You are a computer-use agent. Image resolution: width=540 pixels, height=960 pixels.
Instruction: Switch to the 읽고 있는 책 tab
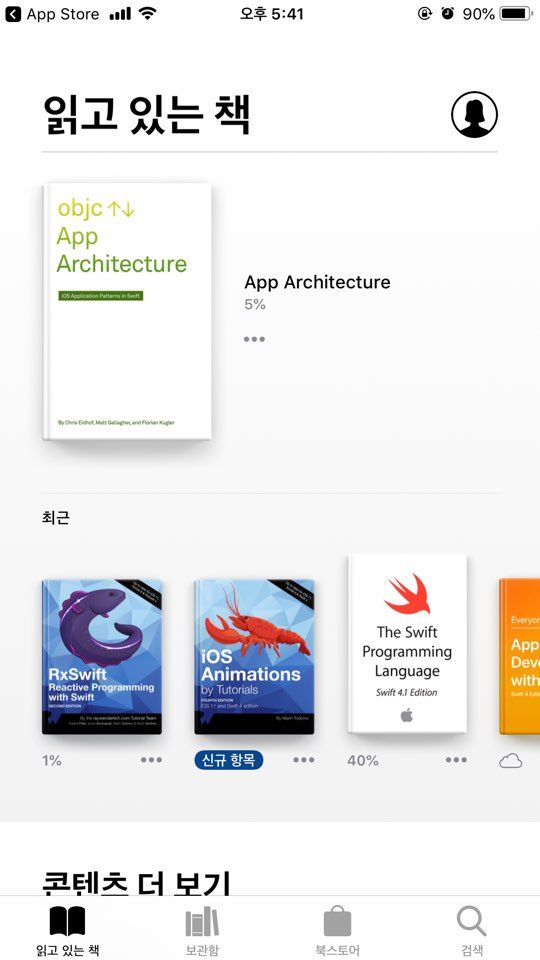click(67, 931)
